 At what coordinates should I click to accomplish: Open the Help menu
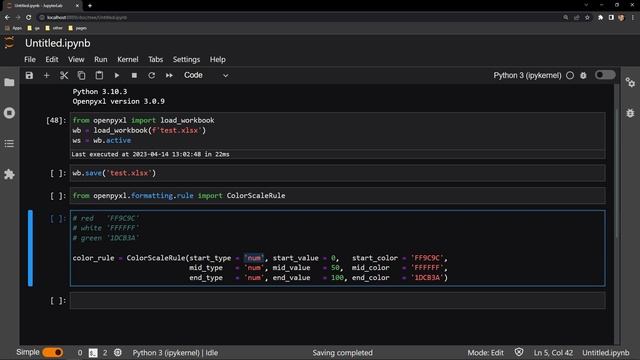tap(218, 60)
